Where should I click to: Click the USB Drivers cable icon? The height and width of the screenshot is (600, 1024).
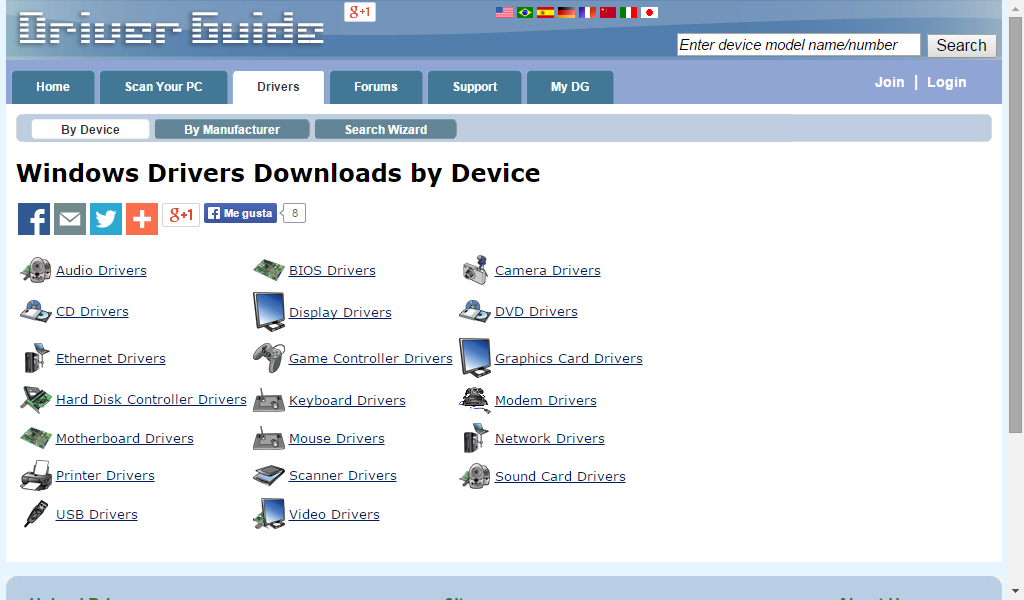point(36,513)
